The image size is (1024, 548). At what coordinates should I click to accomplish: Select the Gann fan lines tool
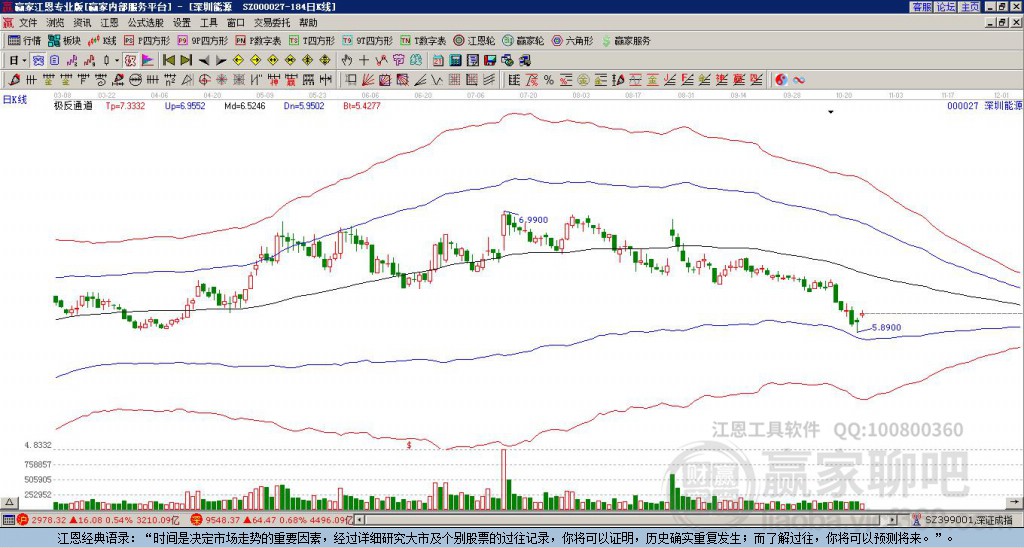(x=368, y=80)
